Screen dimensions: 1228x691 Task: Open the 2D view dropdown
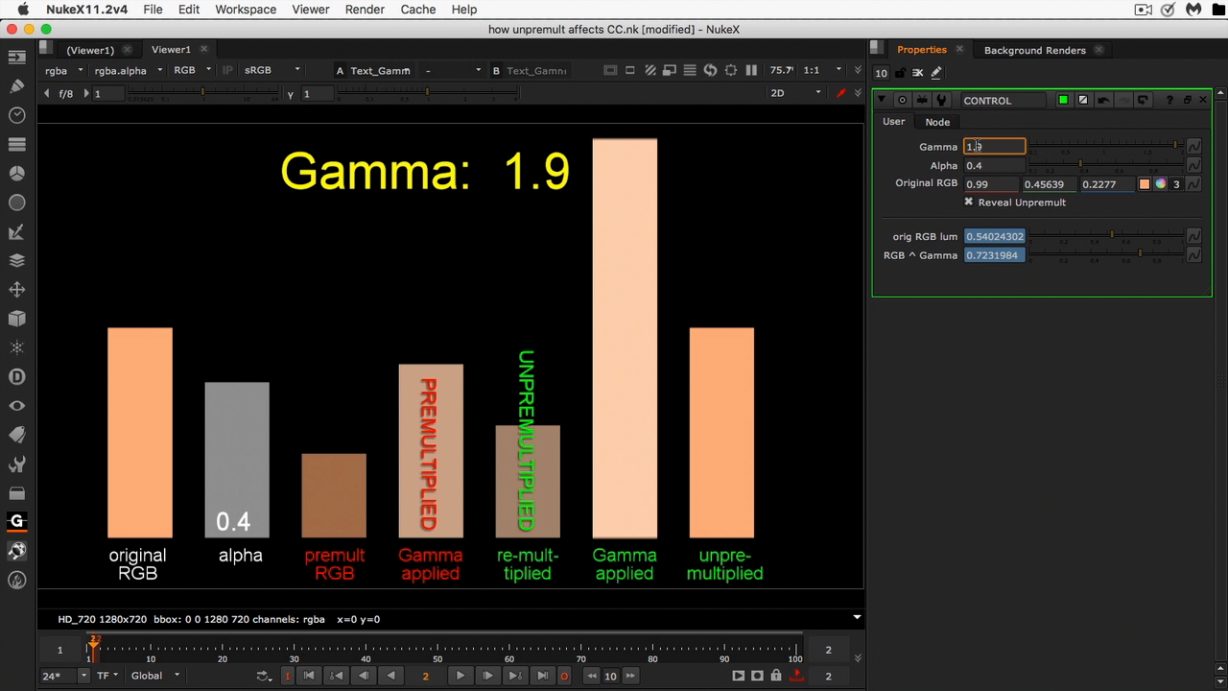point(795,92)
